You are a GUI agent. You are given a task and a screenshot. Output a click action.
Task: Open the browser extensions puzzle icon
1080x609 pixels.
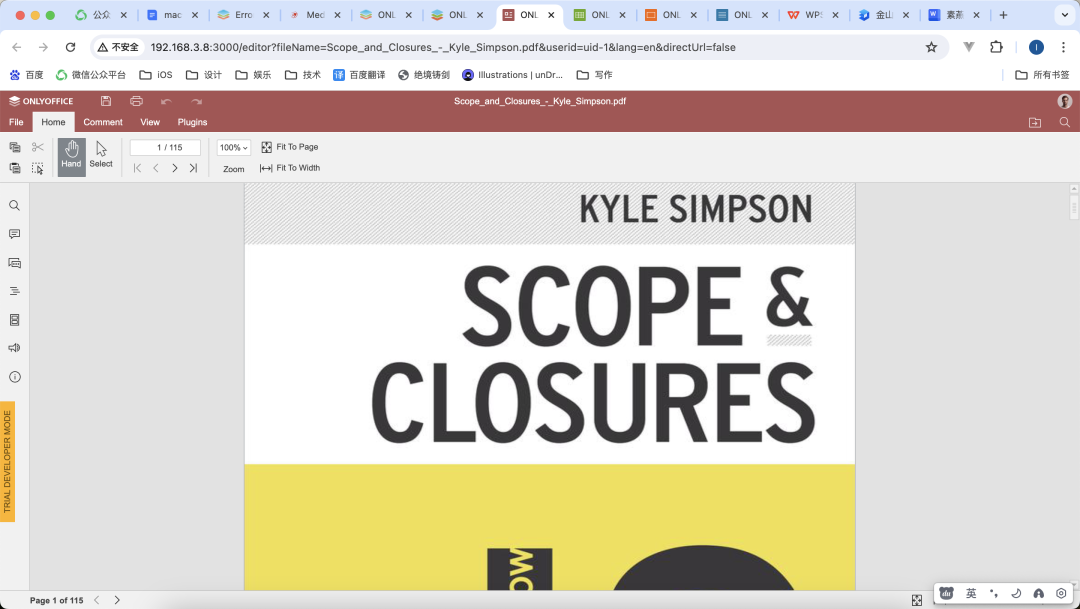coord(996,47)
